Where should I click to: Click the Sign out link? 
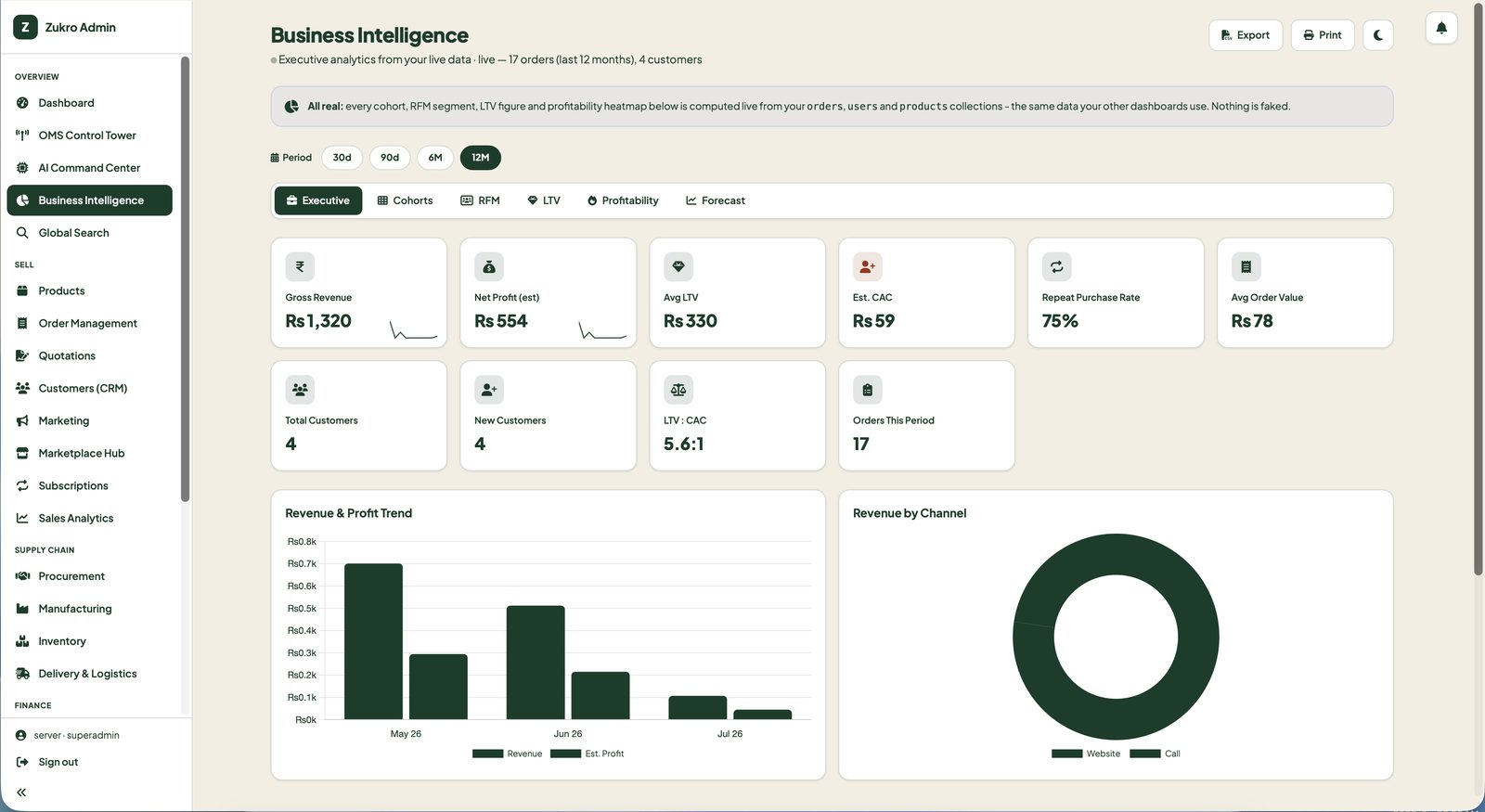(58, 762)
